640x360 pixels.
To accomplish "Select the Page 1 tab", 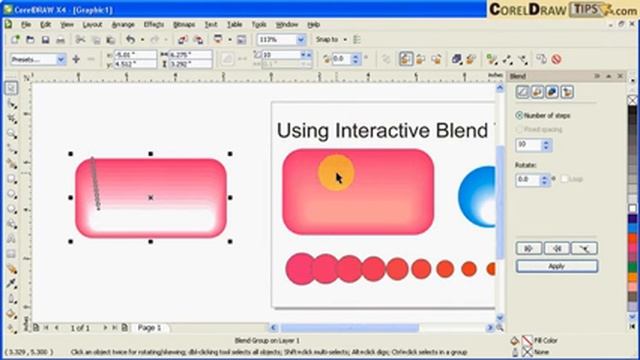I will point(149,328).
